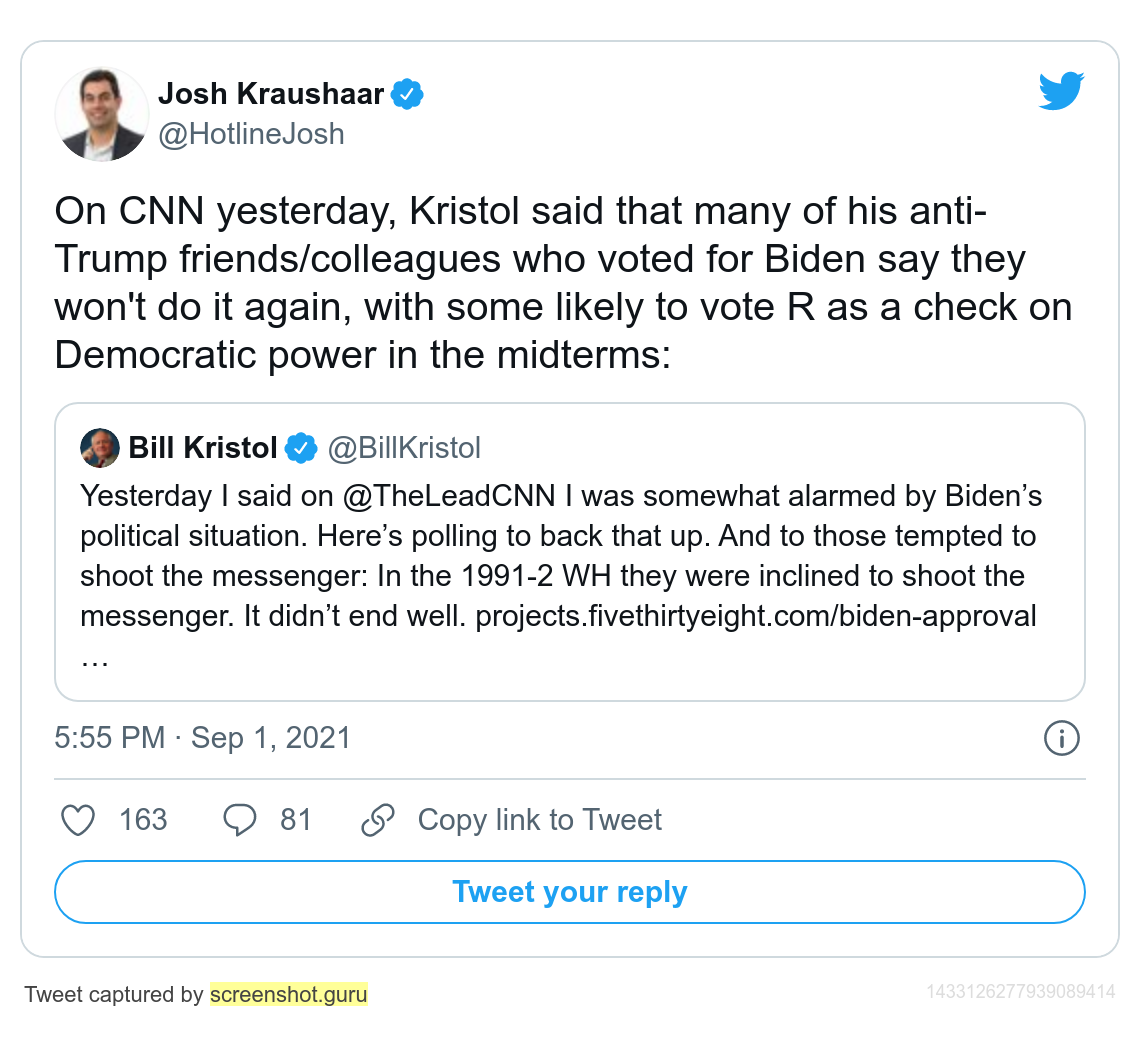The image size is (1140, 1050).
Task: Open the tweet info circle icon
Action: [x=1061, y=739]
